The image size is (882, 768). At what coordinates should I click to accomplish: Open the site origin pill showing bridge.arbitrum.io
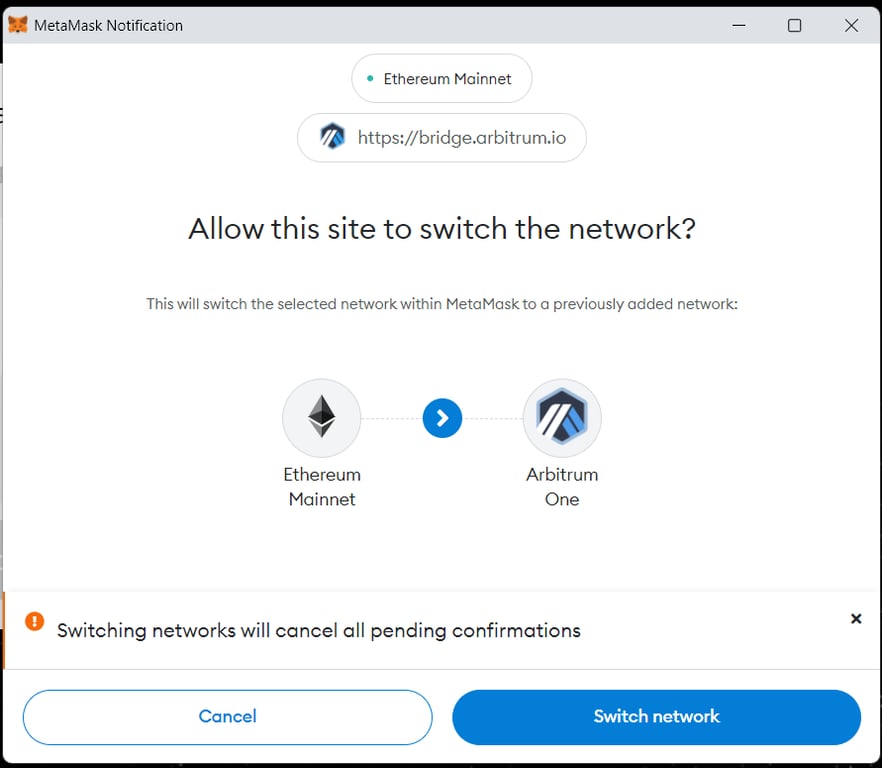coord(441,137)
